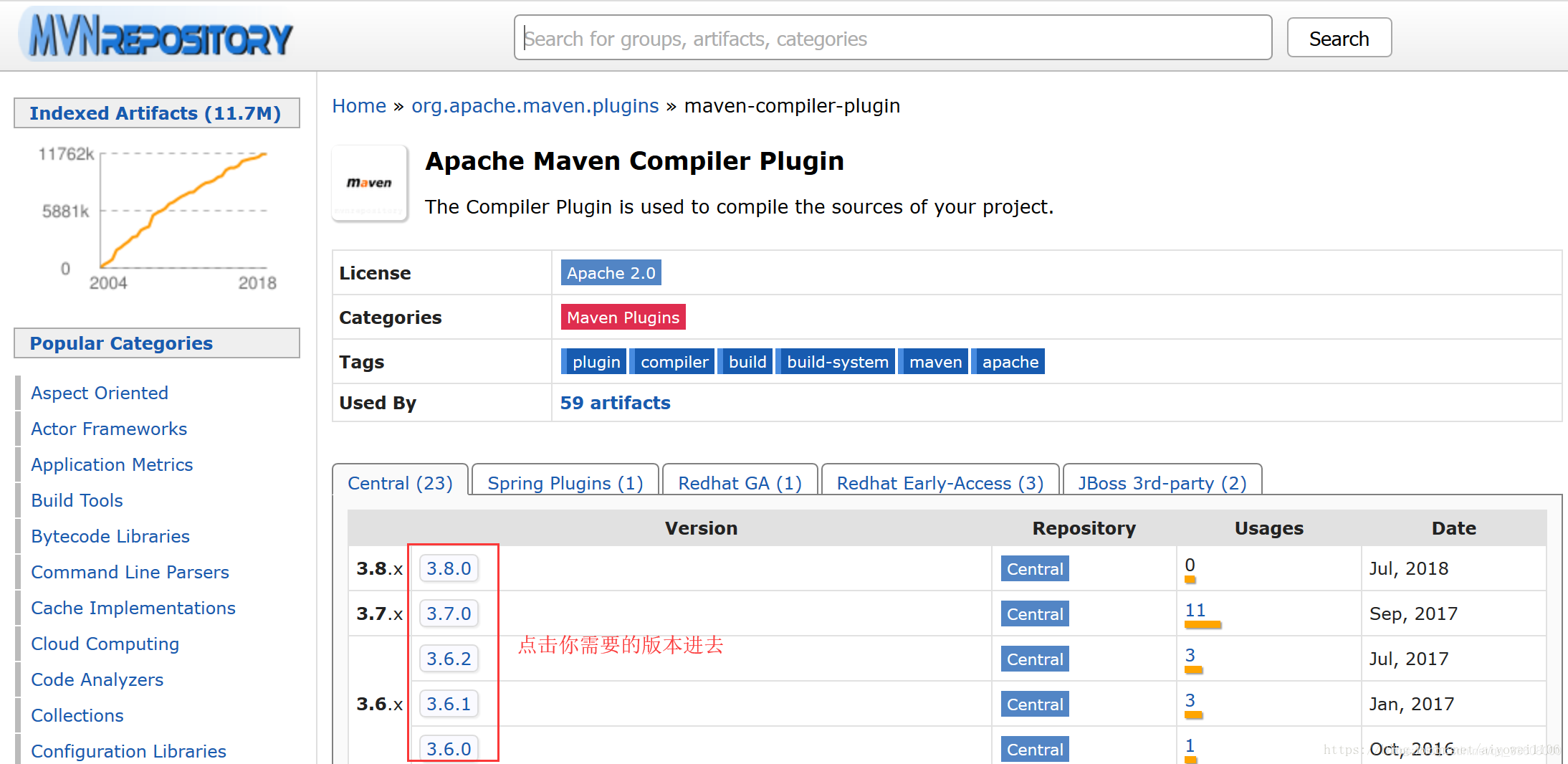The height and width of the screenshot is (764, 1568).
Task: Click usages count 11 for 3.7.0
Action: (x=1195, y=611)
